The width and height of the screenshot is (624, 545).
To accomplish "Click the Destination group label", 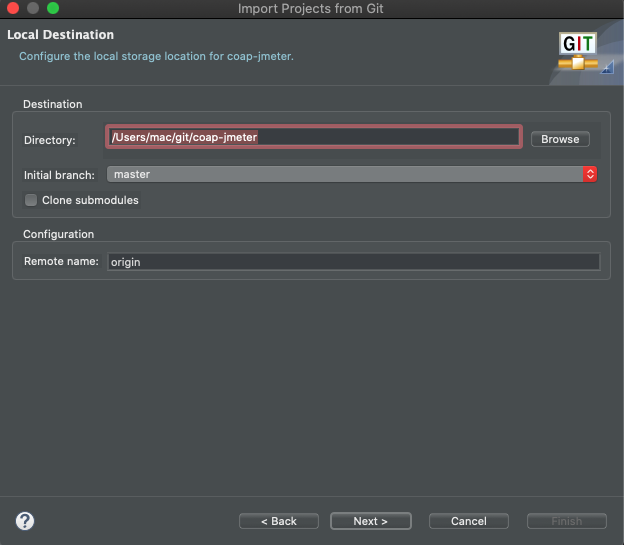I will [53, 104].
